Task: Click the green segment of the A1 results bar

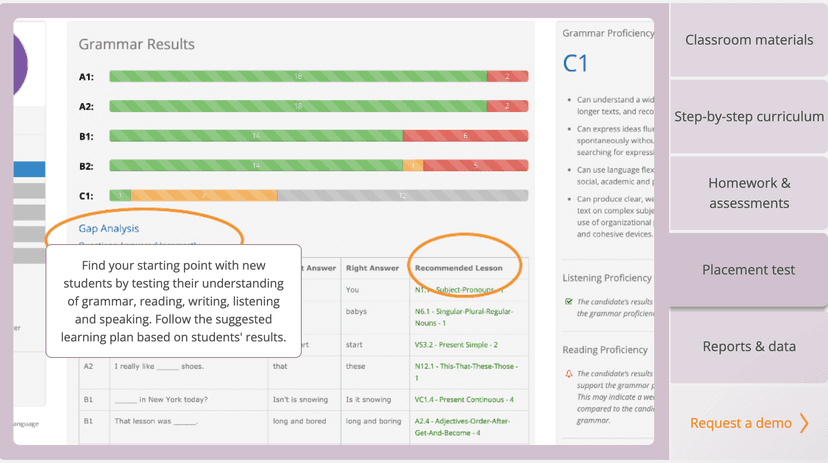Action: click(297, 76)
